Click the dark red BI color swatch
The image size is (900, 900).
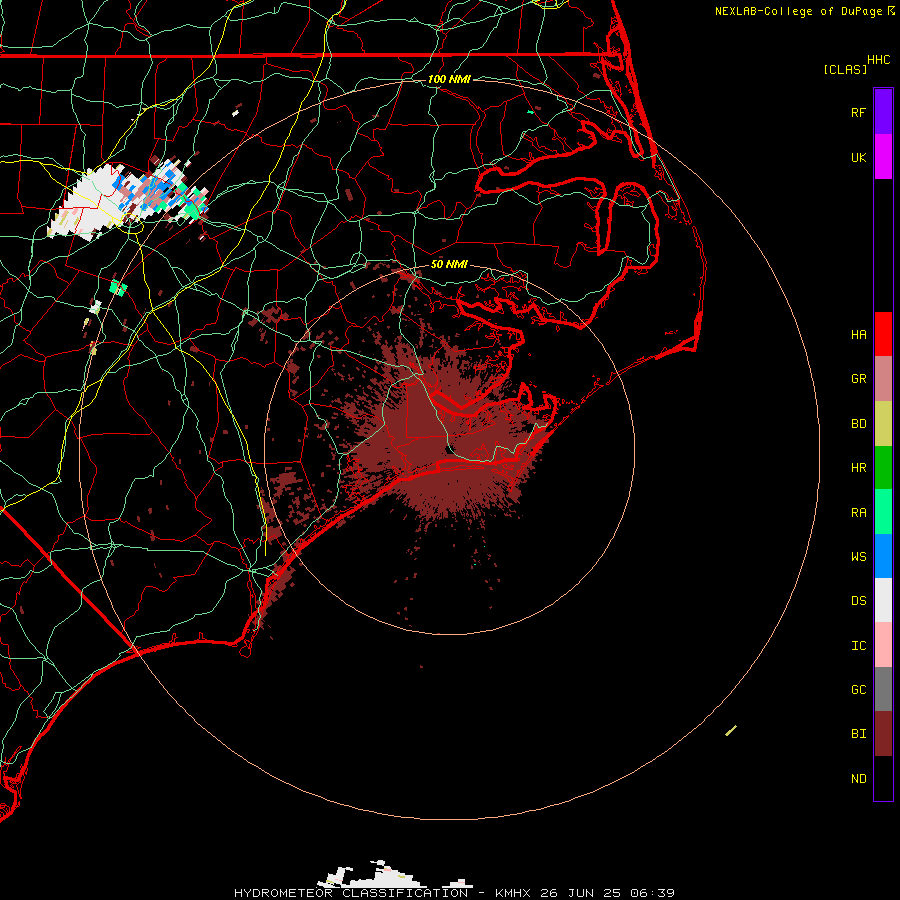[x=883, y=734]
